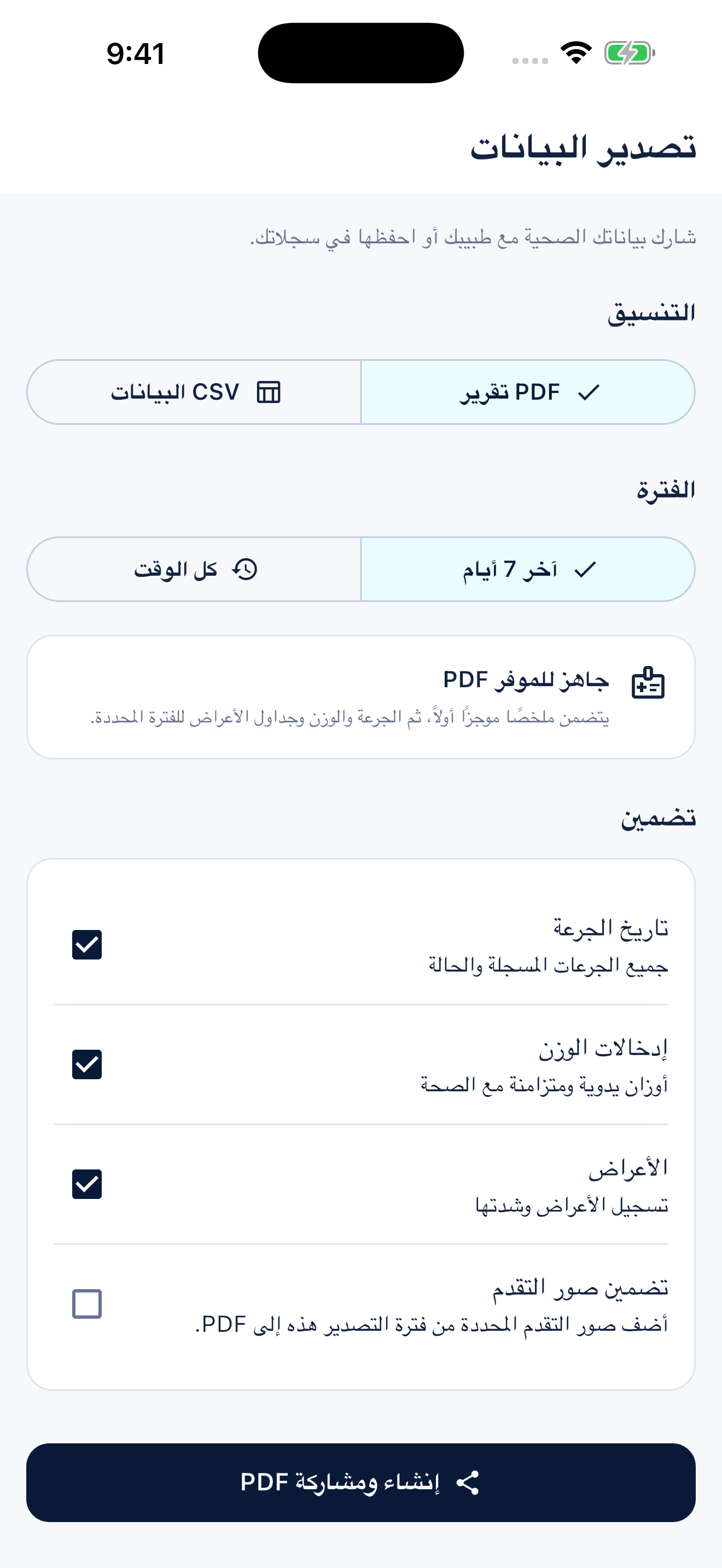Image resolution: width=722 pixels, height=1568 pixels.
Task: Click the table icon beside CSV
Action: coord(269,392)
